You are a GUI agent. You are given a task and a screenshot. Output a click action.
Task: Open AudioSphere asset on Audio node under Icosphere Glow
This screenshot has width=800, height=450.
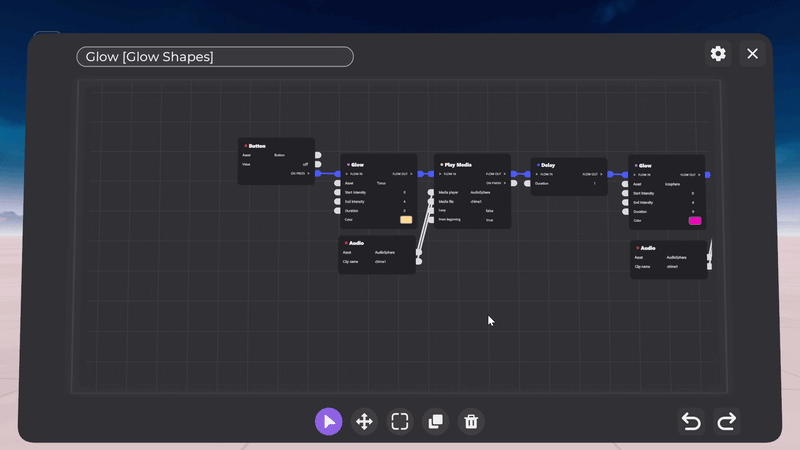pyautogui.click(x=677, y=257)
